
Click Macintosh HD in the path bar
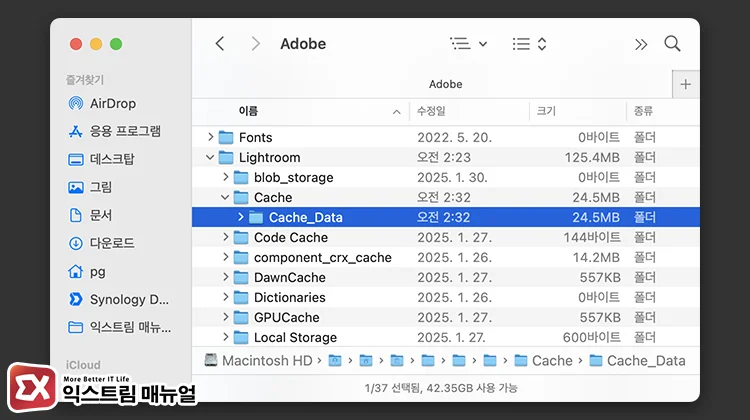[258, 361]
